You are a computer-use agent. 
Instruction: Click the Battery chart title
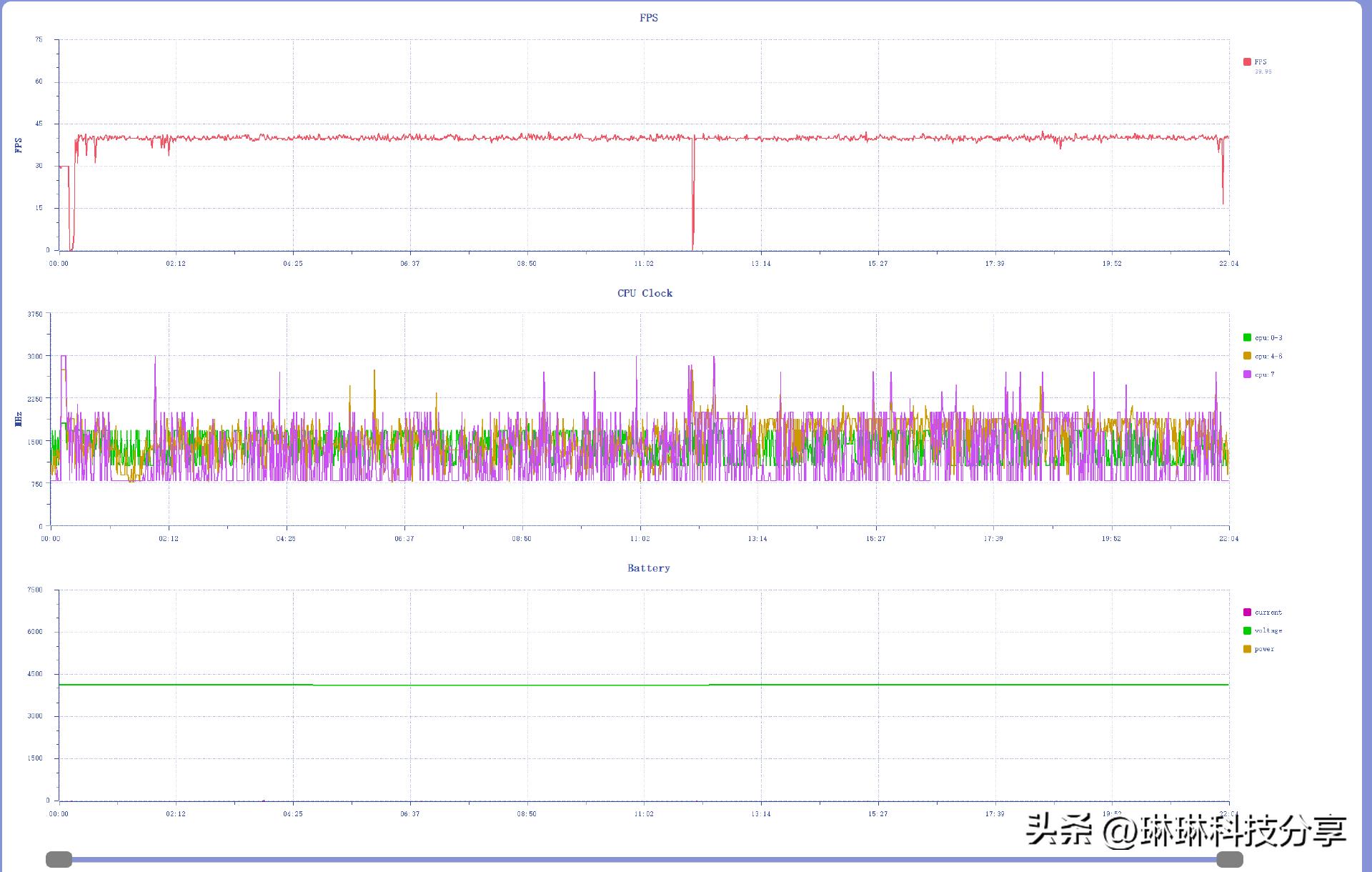click(649, 568)
